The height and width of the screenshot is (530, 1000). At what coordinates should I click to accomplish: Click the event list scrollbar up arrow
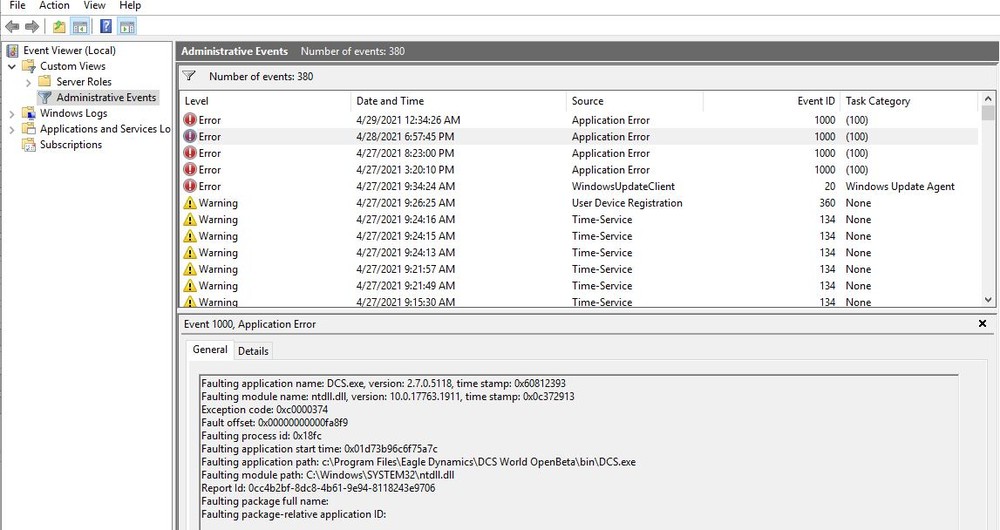(x=988, y=99)
